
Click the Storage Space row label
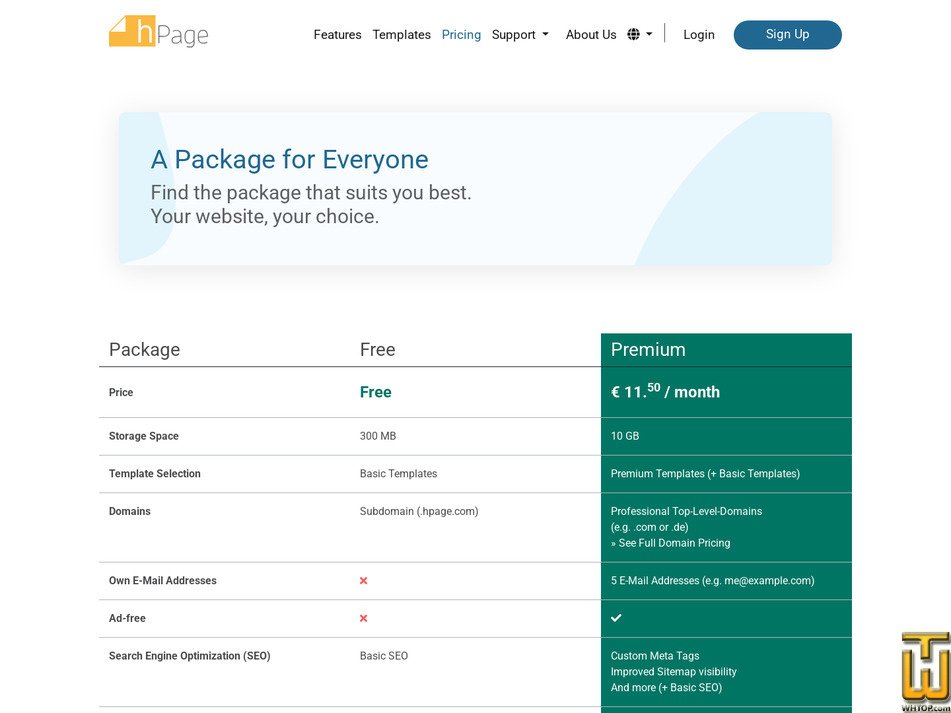click(x=144, y=436)
